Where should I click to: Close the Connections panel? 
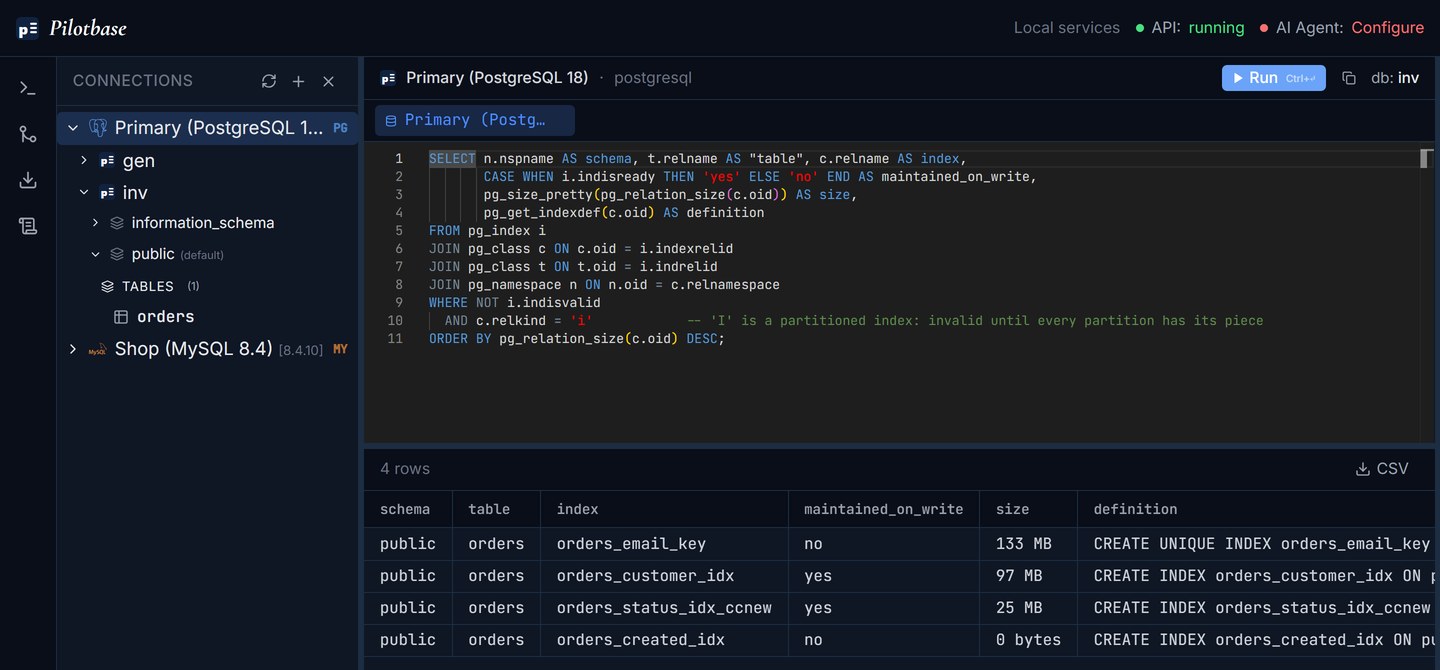[x=328, y=81]
